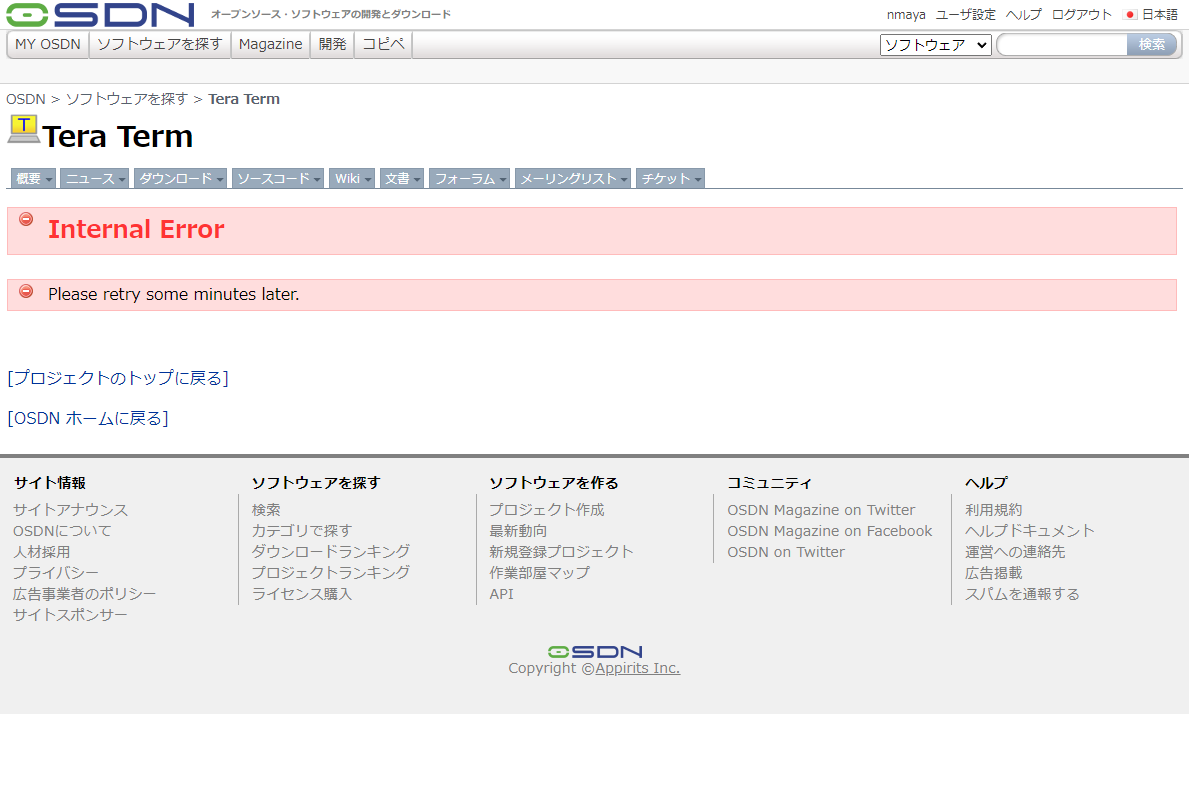
Task: Open the Appirits Inc. copyright link
Action: (x=638, y=668)
